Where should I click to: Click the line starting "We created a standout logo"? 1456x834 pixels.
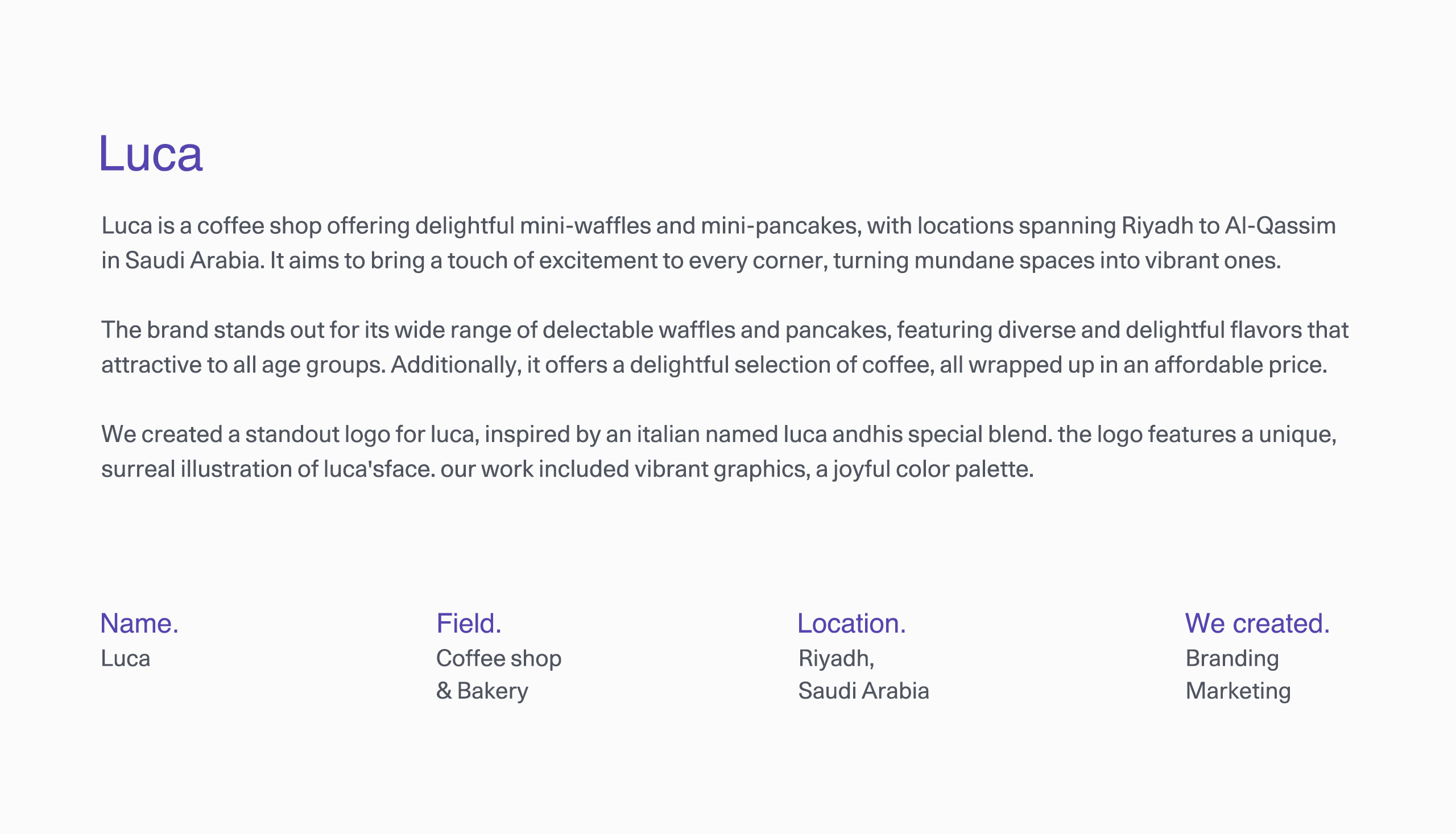pos(718,434)
